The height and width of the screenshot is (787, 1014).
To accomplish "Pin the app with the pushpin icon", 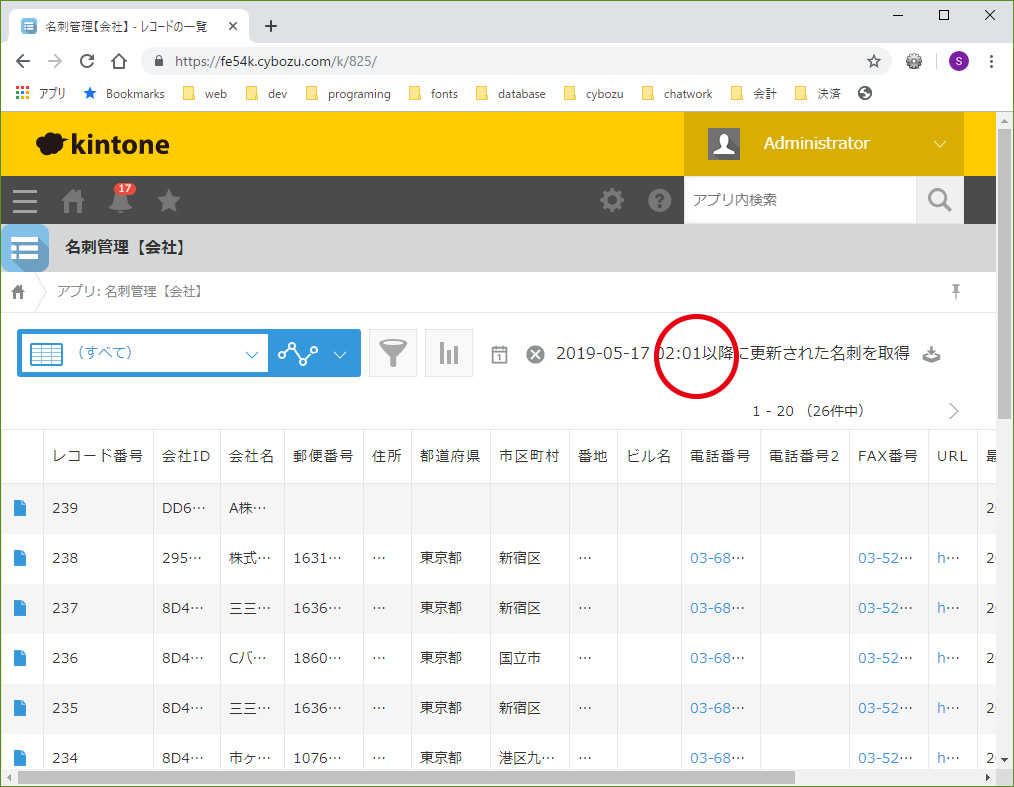I will point(956,292).
